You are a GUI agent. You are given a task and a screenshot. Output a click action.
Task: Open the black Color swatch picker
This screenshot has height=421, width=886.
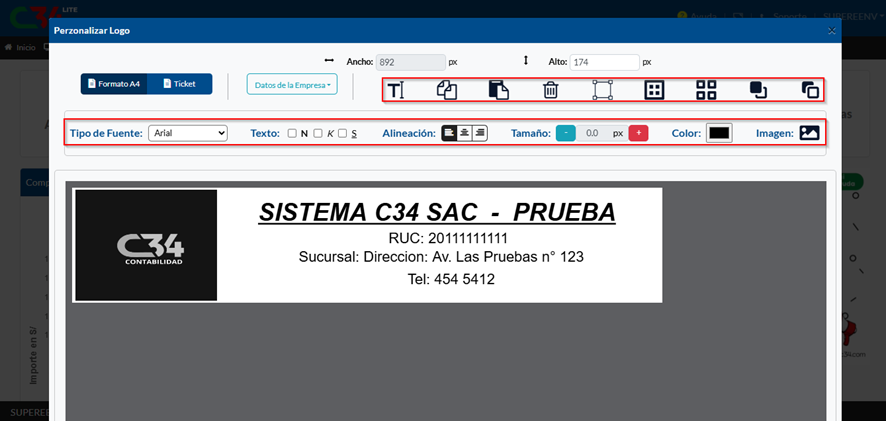click(719, 133)
